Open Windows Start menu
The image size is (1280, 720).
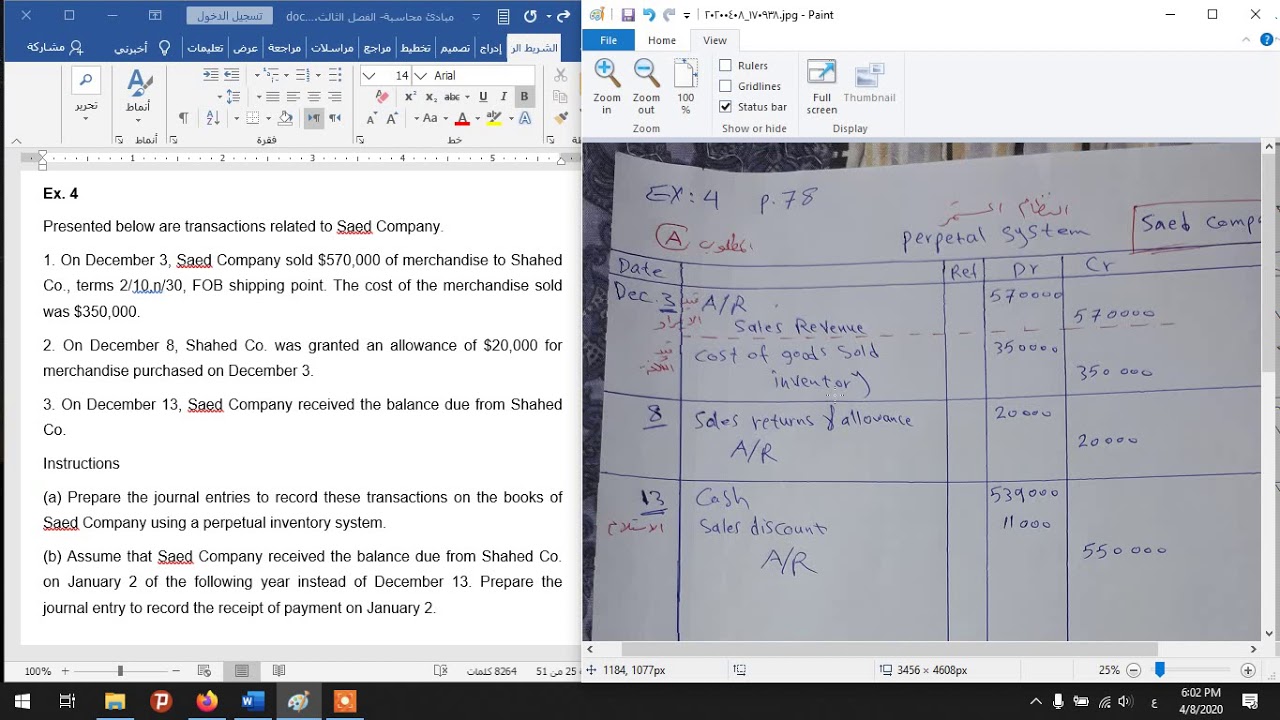[22, 702]
